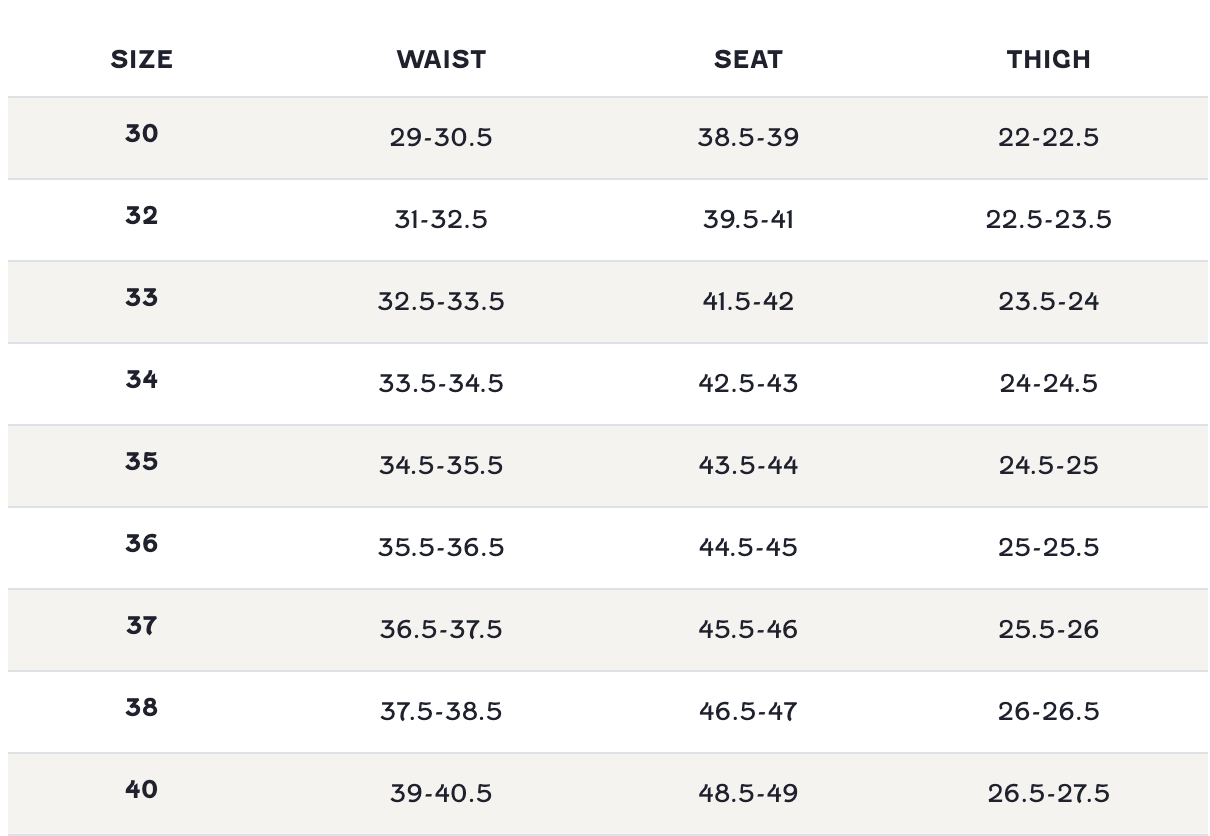Select size 37 row label
1210x836 pixels.
tap(141, 625)
